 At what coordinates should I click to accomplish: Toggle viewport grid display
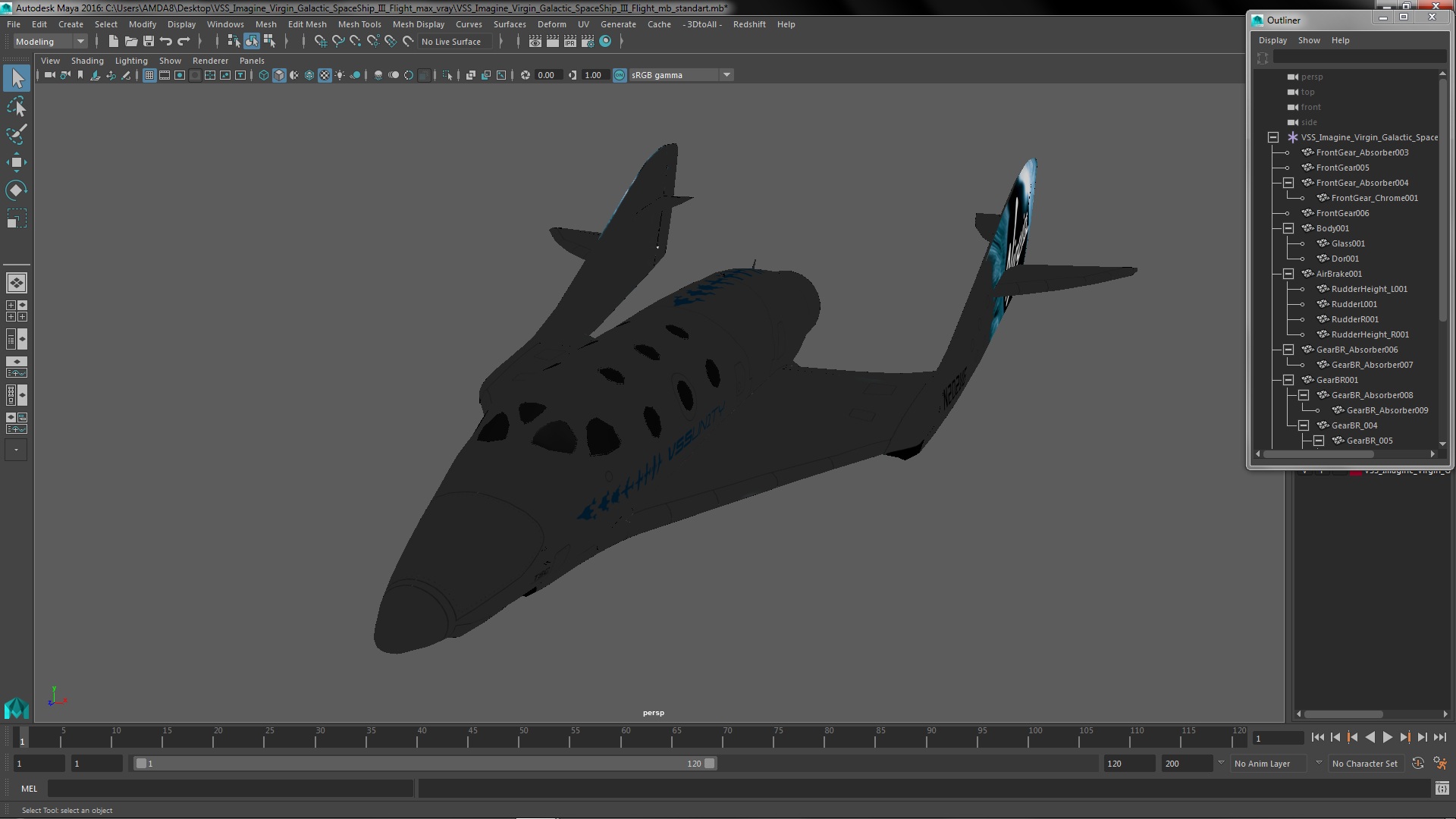(x=149, y=75)
